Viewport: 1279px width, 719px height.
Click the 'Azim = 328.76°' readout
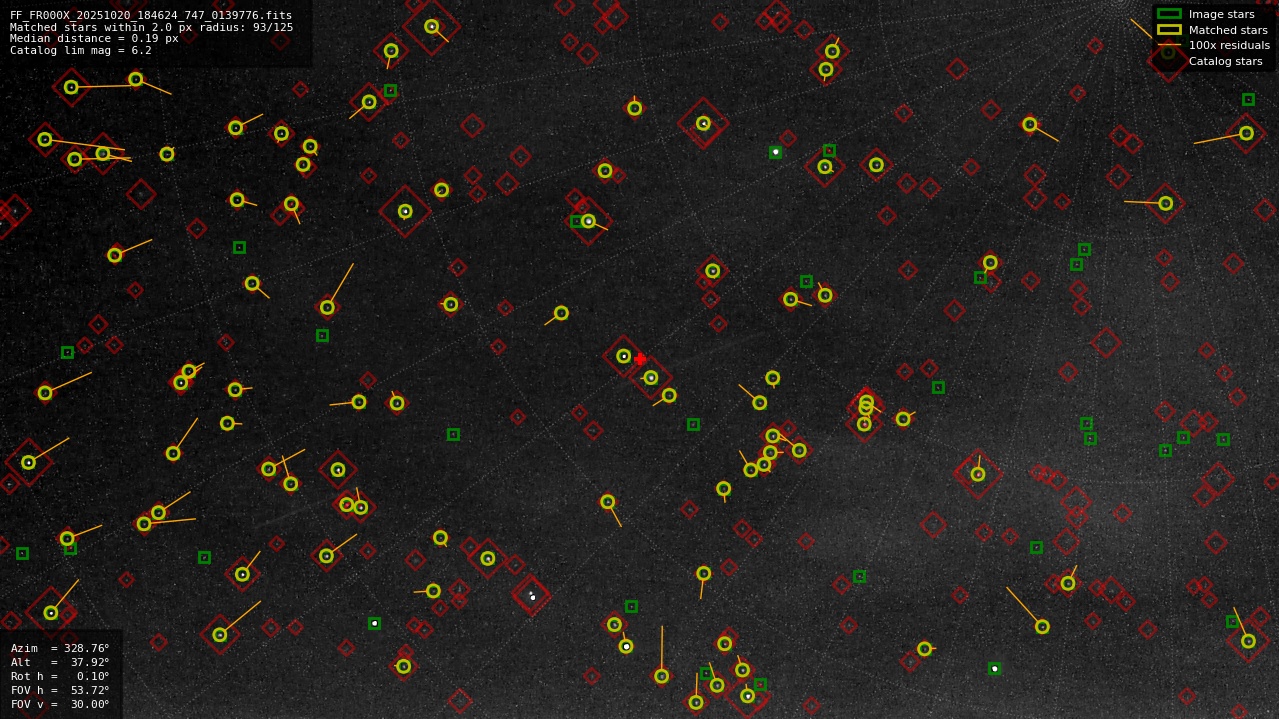[60, 648]
